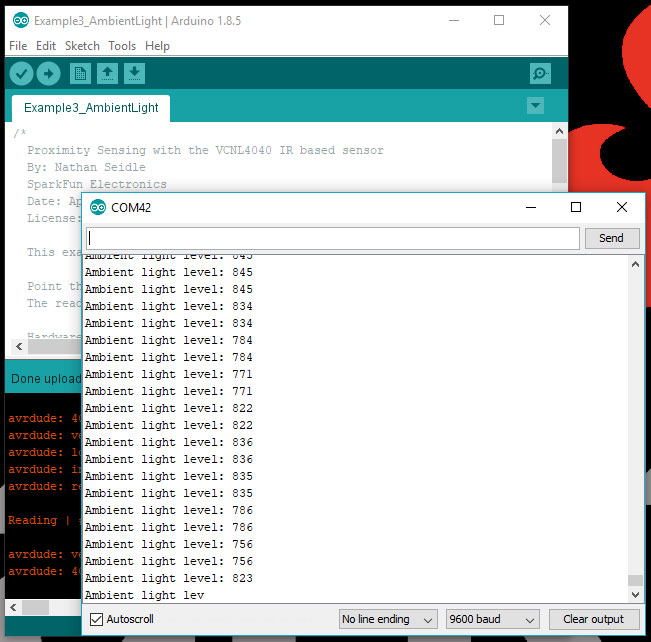Click 'Ambient light level: 823' output line
The image size is (651, 642).
point(169,578)
